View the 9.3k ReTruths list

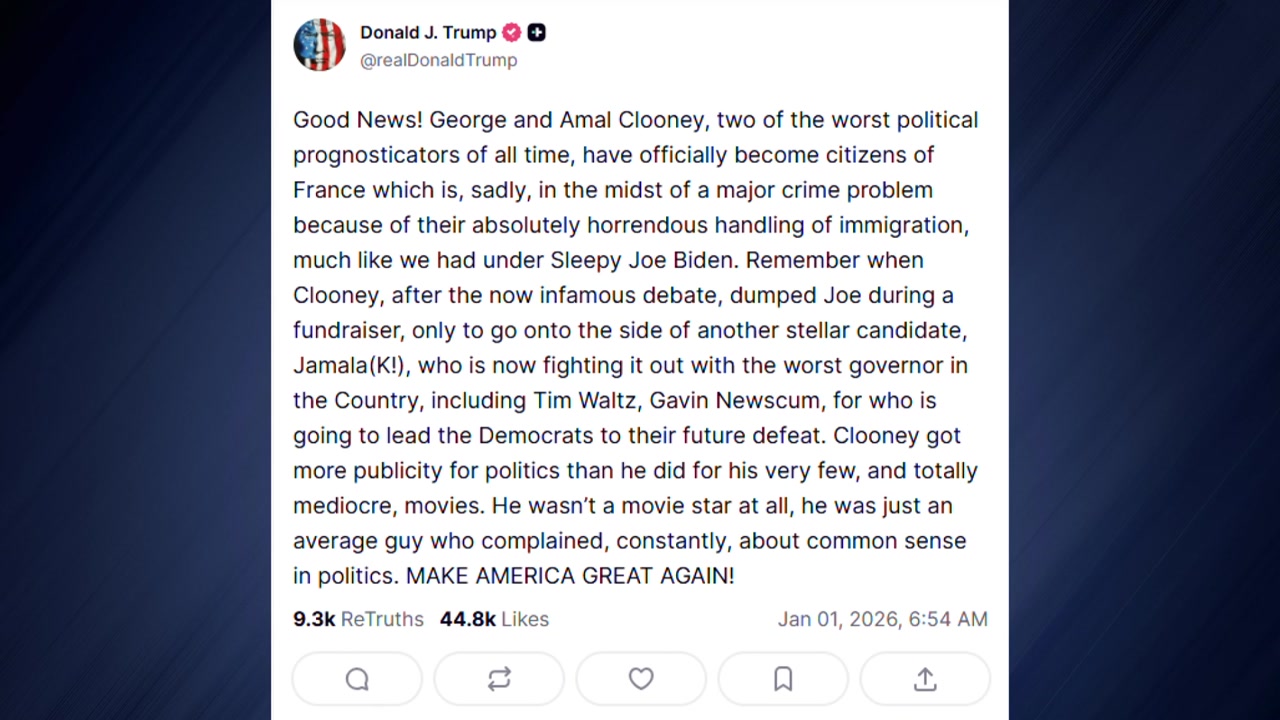click(358, 619)
